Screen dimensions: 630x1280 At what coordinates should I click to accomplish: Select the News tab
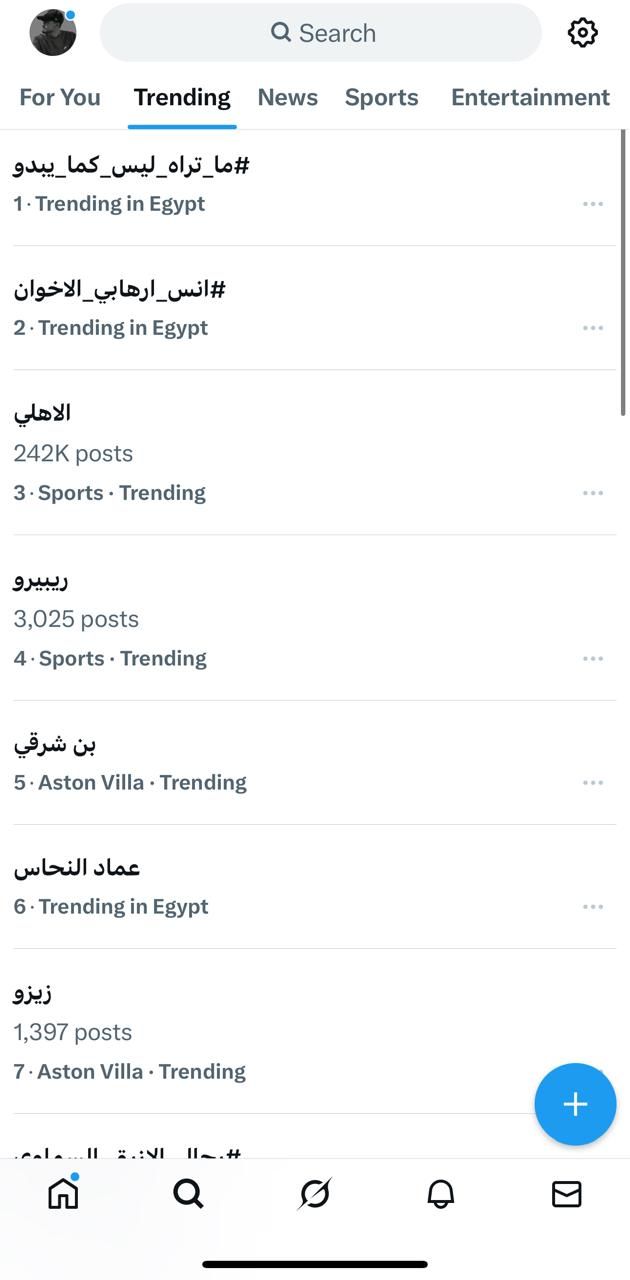(288, 97)
